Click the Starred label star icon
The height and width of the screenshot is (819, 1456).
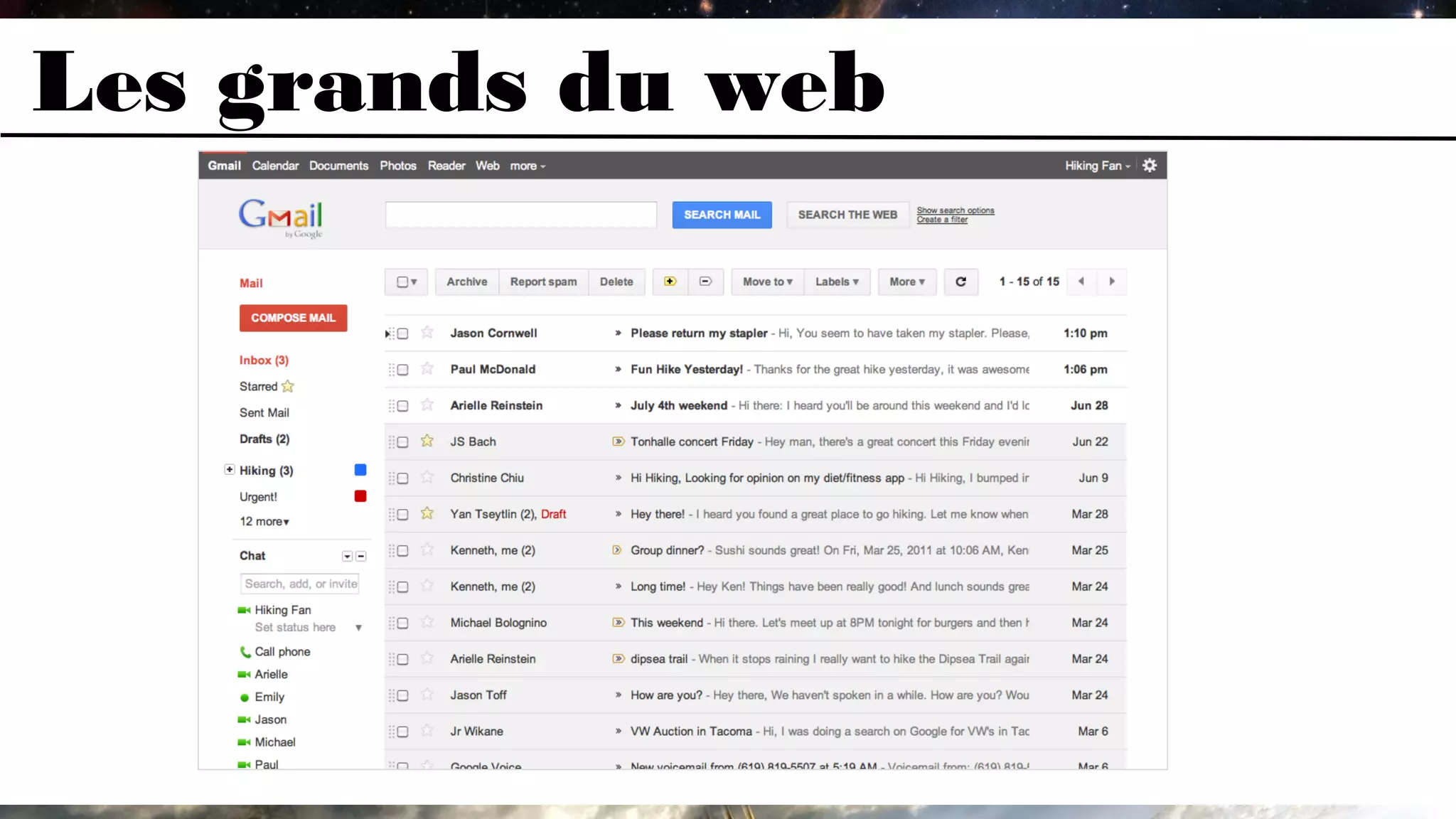[287, 386]
